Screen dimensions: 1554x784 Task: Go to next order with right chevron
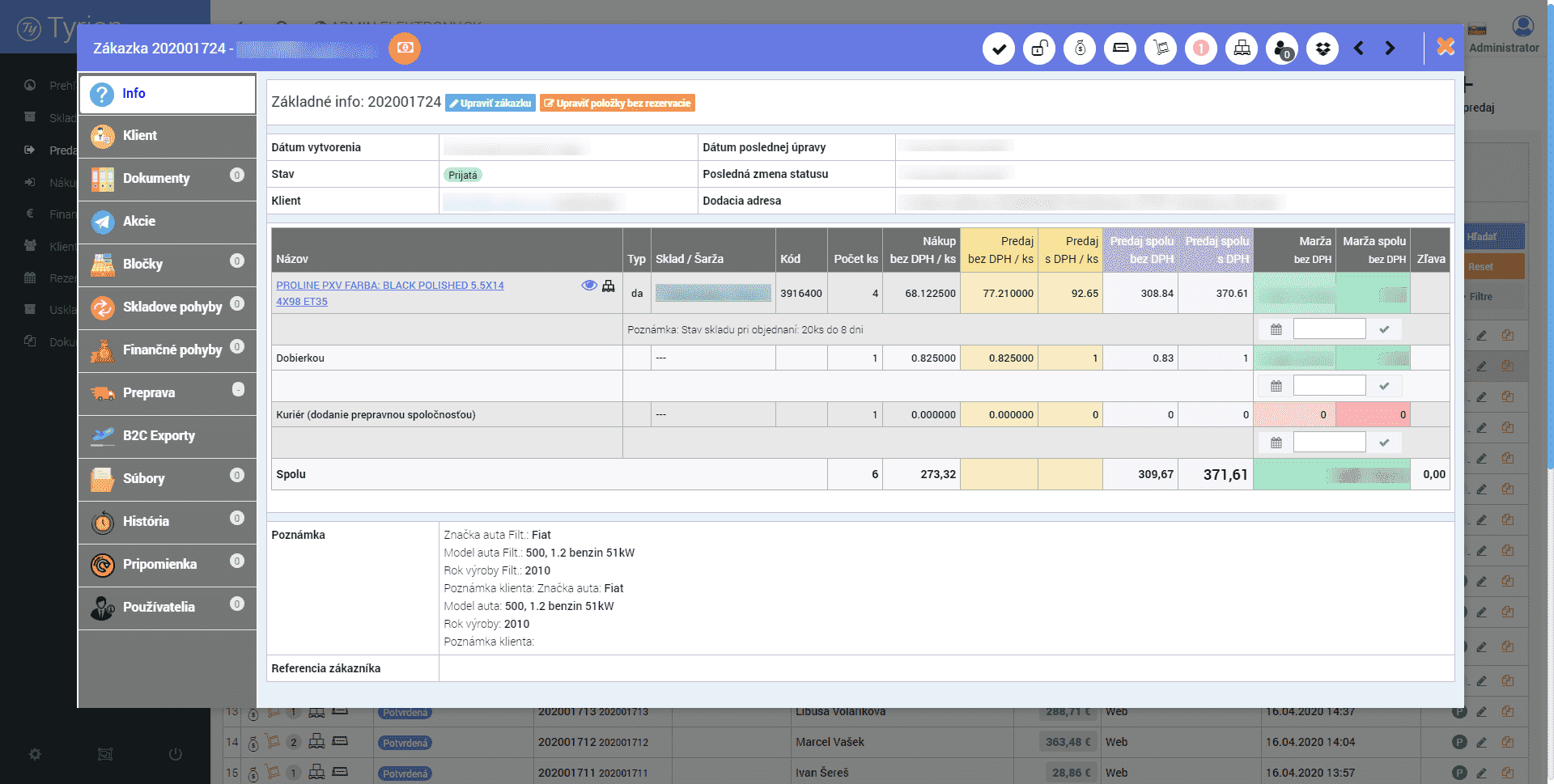click(1390, 49)
